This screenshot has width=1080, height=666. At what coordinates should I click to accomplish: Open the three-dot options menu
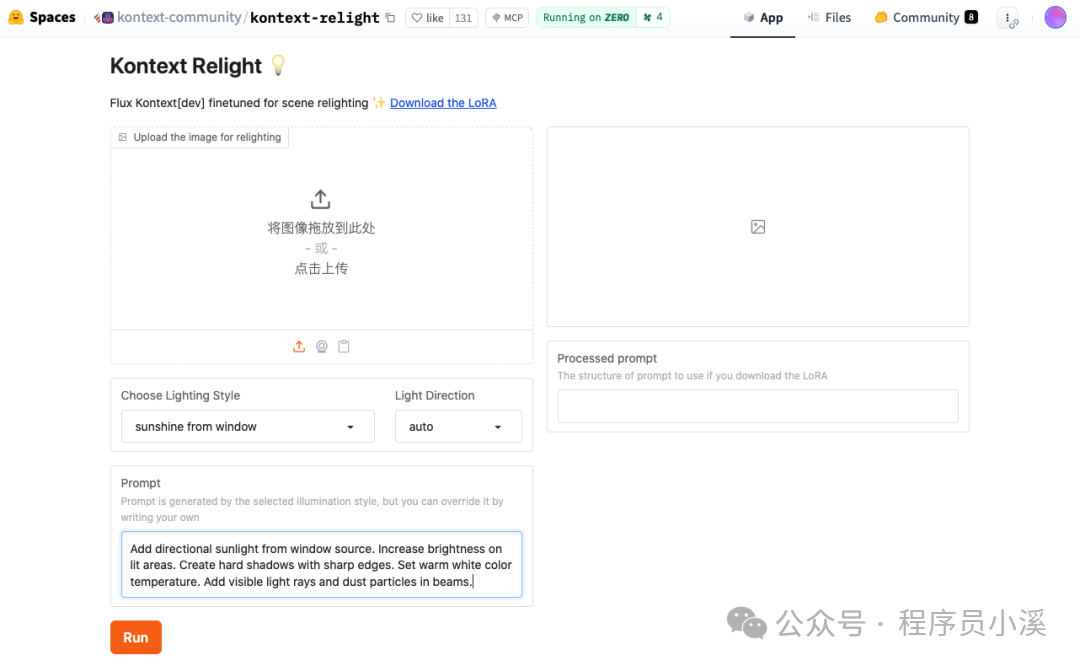[1008, 18]
